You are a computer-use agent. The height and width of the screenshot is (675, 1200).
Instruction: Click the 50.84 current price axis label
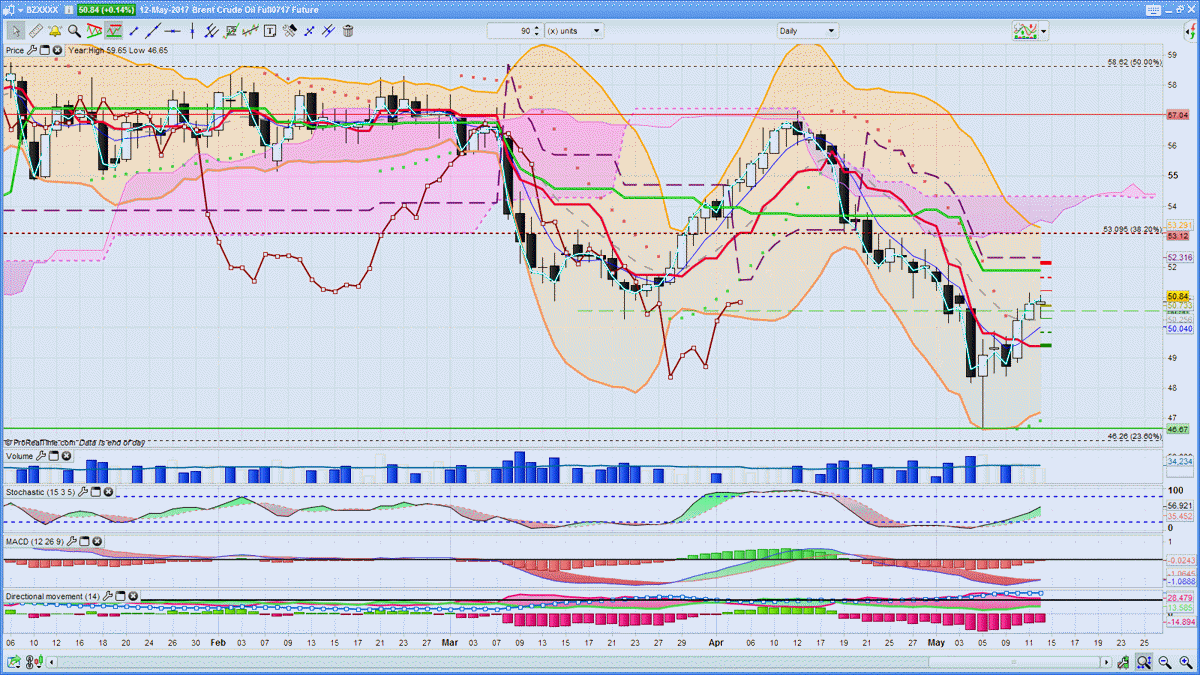pos(1177,296)
